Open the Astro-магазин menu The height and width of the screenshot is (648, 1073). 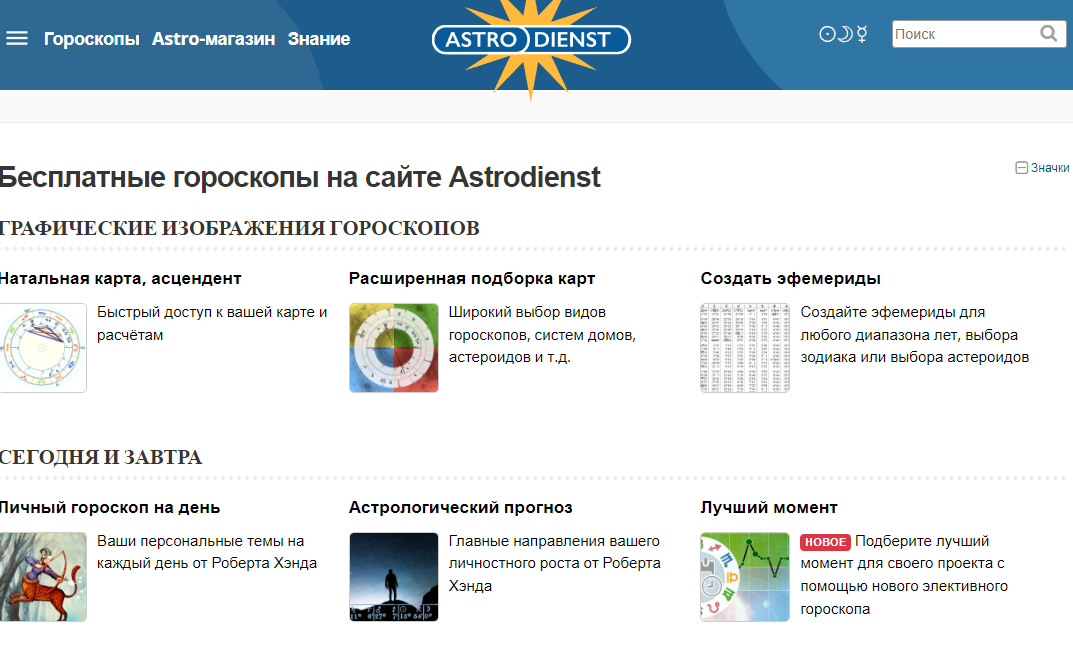214,39
